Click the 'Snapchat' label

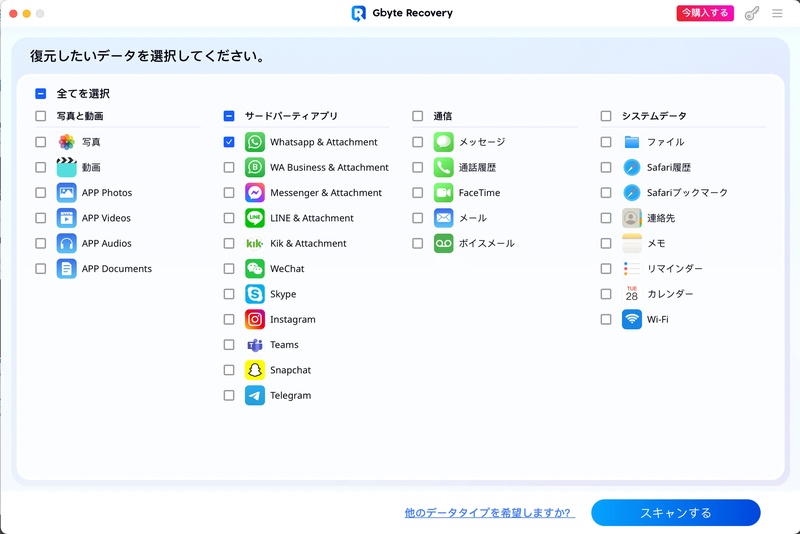[290, 370]
